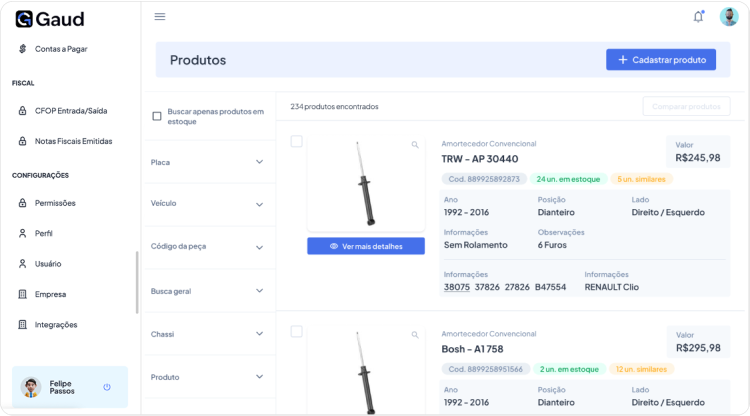The height and width of the screenshot is (416, 750).
Task: Open Contas a Pagar in sidebar
Action: 60,49
